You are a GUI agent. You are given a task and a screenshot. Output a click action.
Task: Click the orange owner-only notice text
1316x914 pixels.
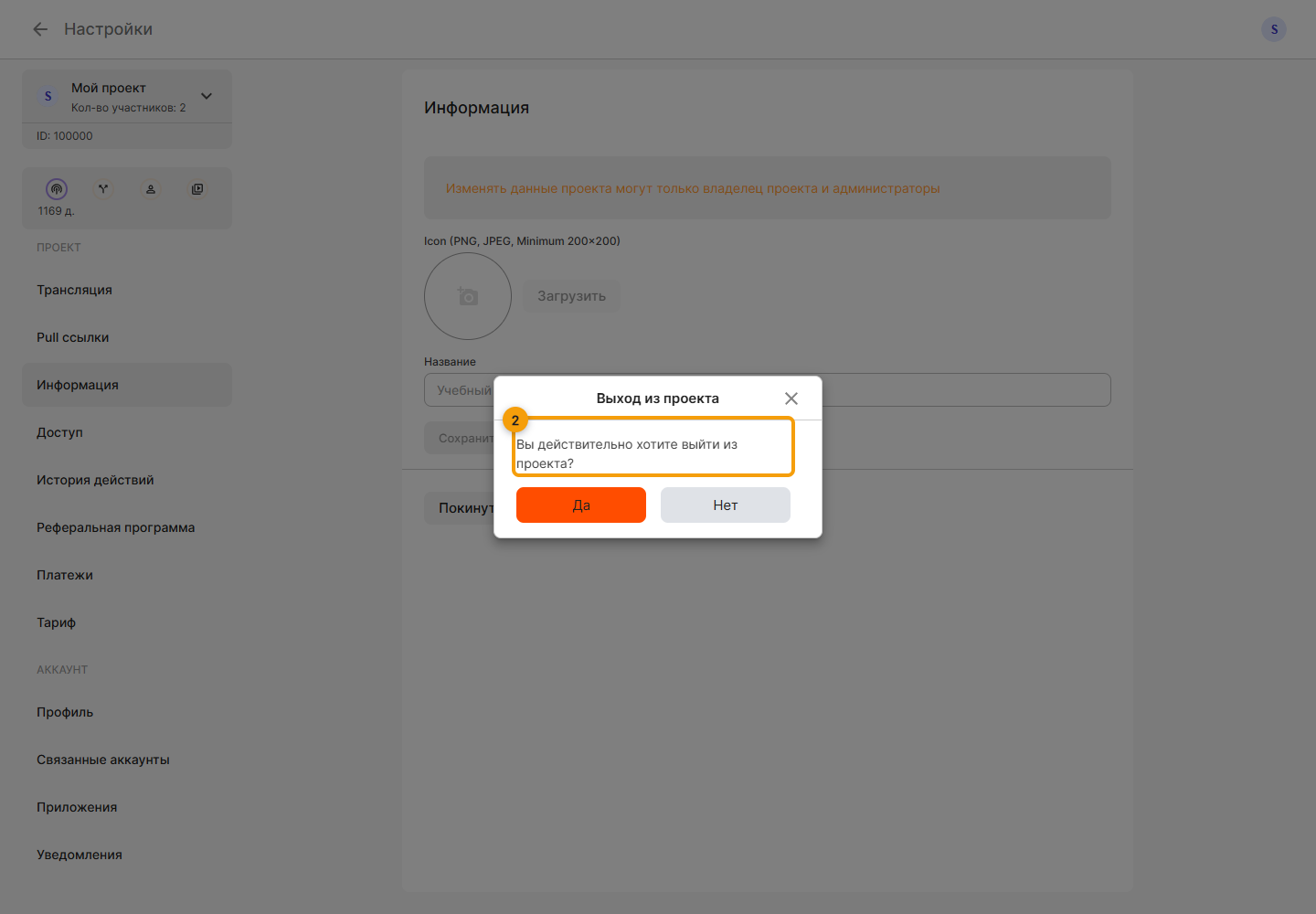pyautogui.click(x=693, y=188)
